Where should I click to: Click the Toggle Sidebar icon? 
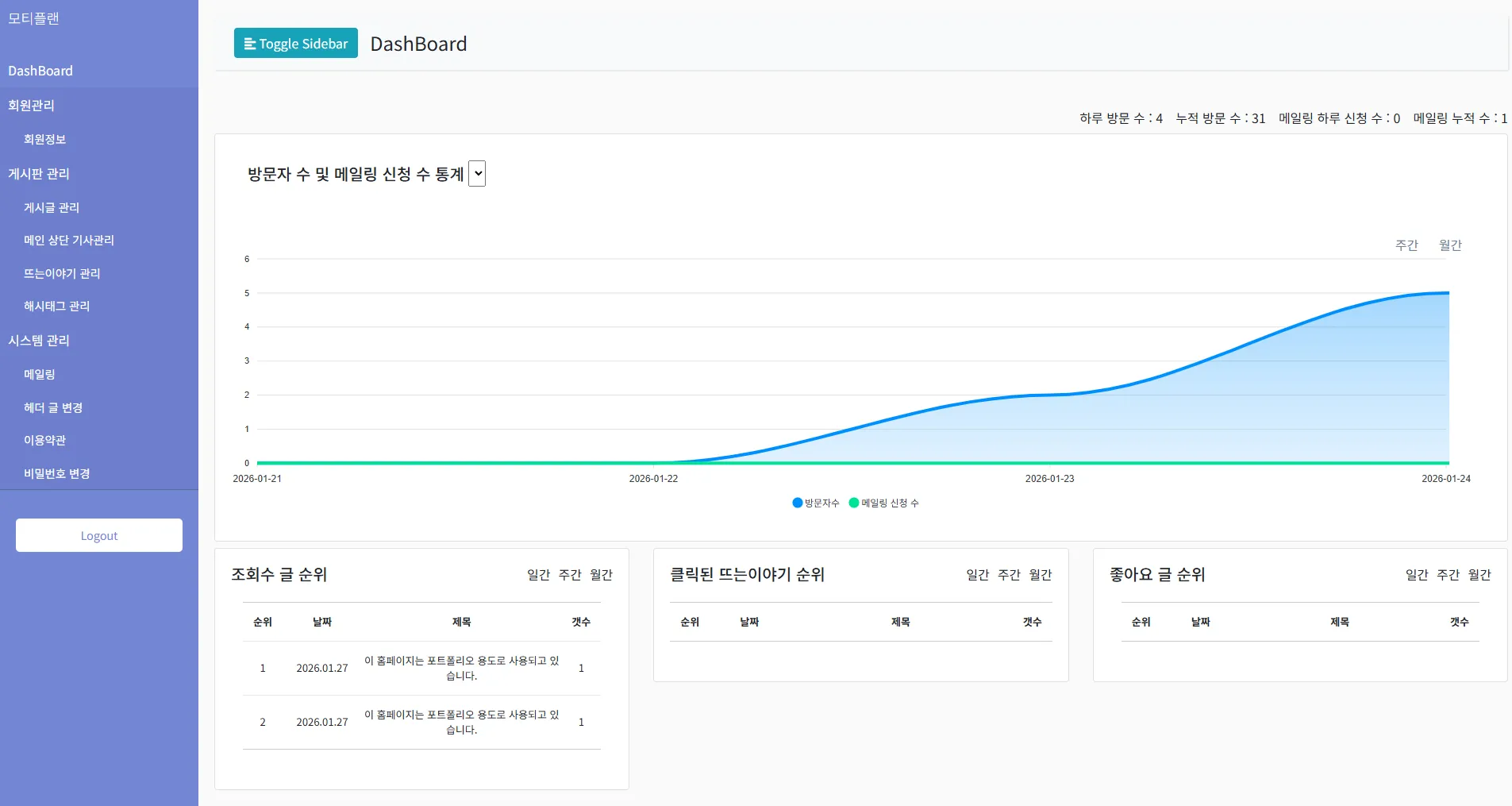251,43
